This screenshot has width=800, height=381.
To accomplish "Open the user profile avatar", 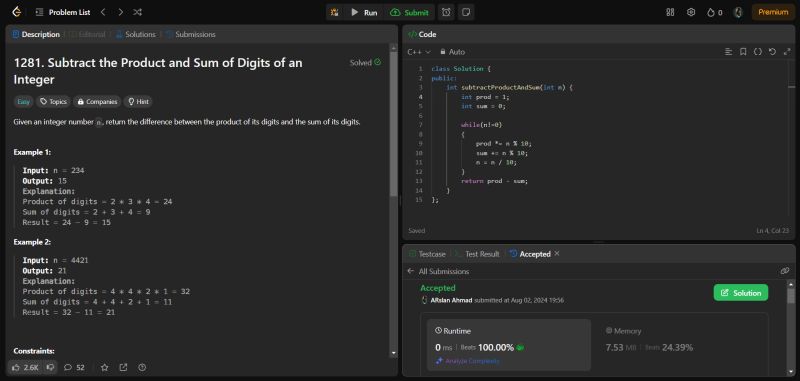I will [738, 12].
